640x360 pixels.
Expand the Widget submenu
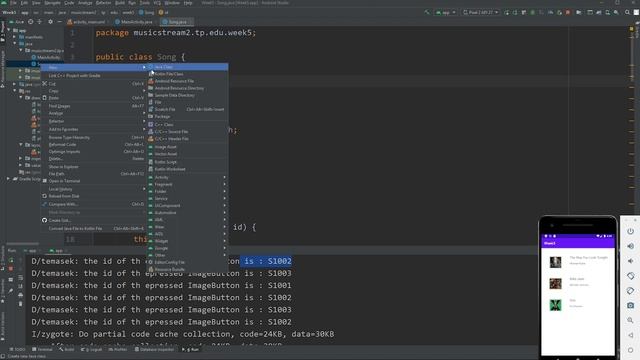coord(187,241)
